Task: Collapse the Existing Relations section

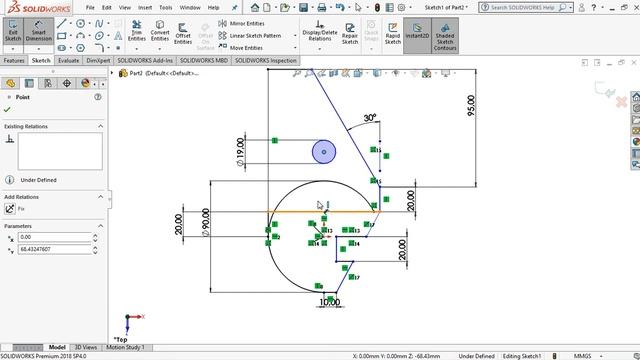Action: click(x=100, y=126)
